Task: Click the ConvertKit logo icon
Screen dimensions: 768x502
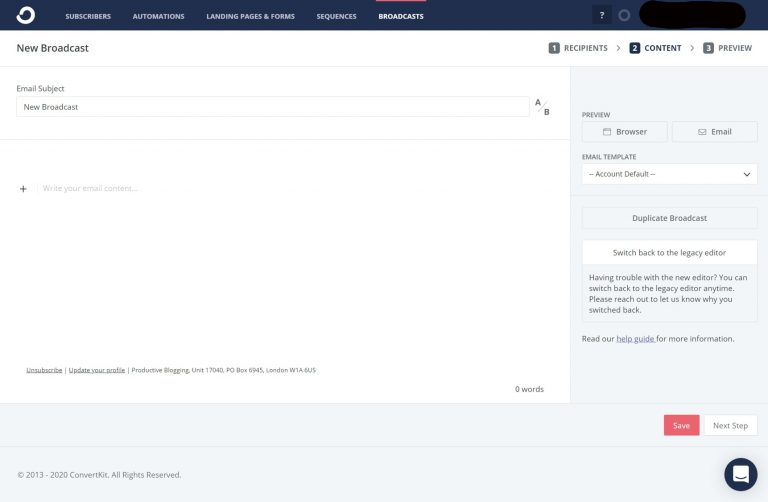Action: point(25,15)
